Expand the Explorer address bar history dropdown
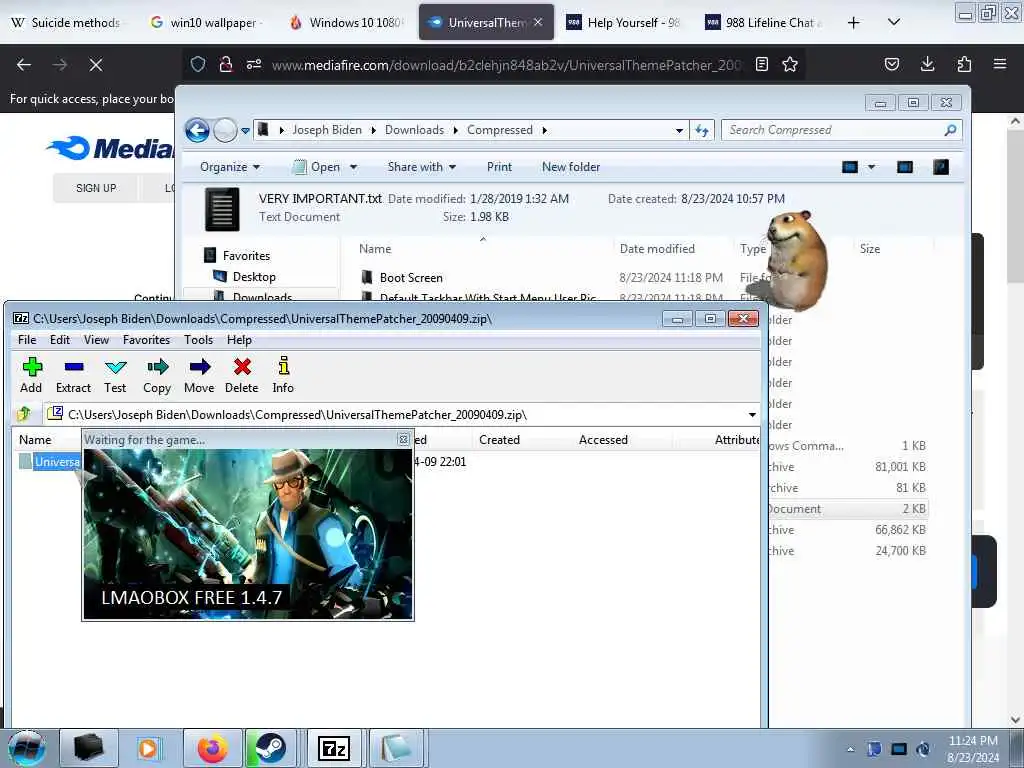The width and height of the screenshot is (1024, 768). click(679, 131)
